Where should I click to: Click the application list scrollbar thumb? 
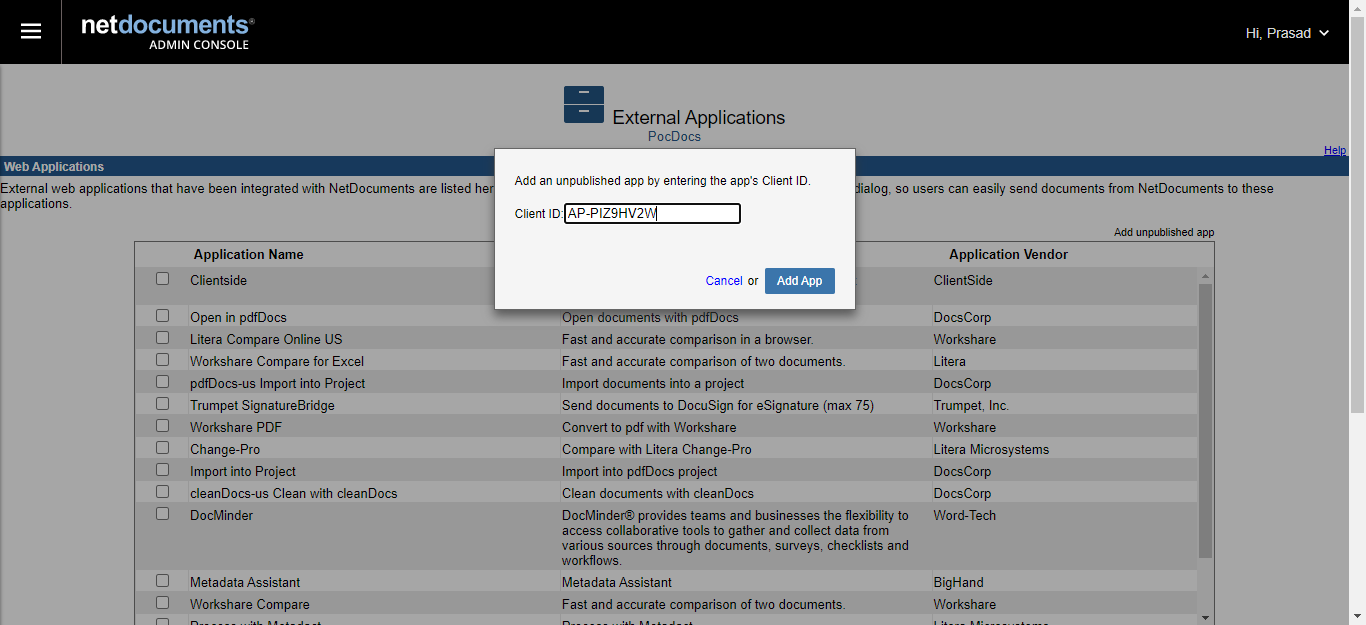(1205, 421)
